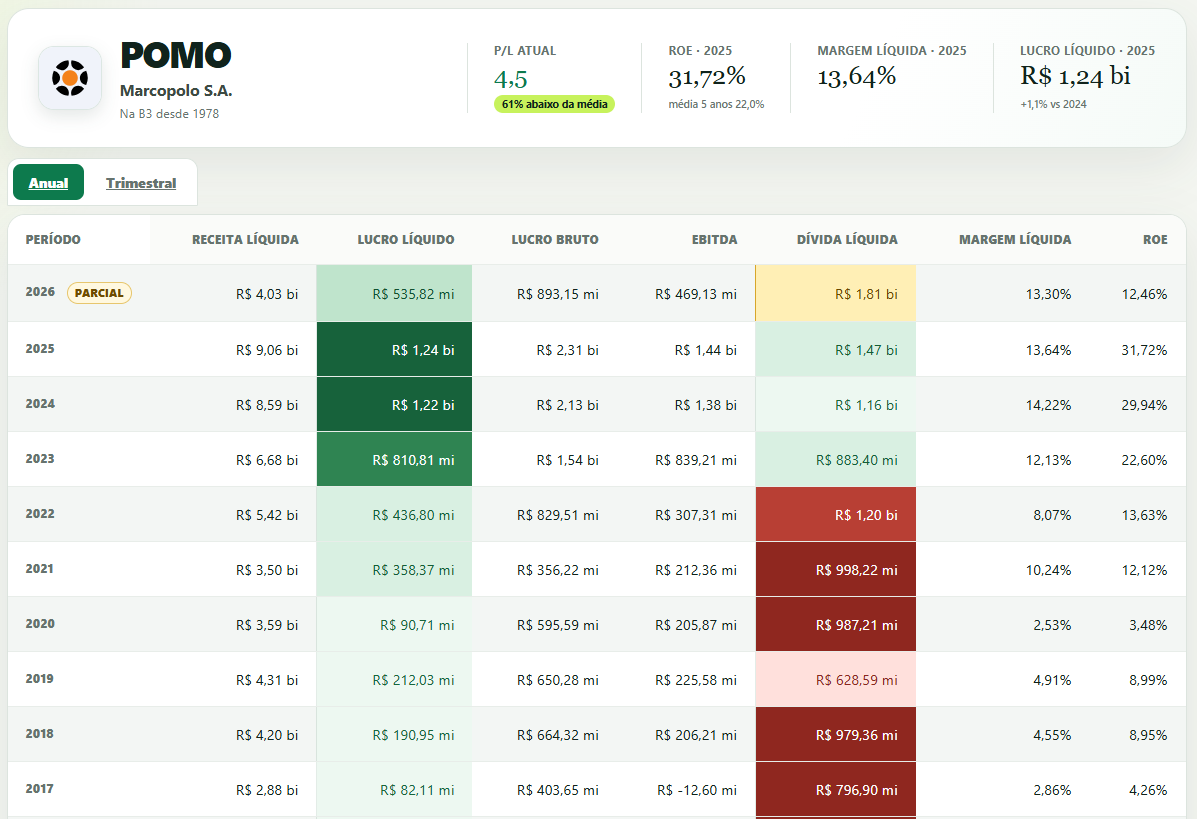
Task: Sort by the RECEITA LÍQUIDA column header
Action: coord(245,240)
